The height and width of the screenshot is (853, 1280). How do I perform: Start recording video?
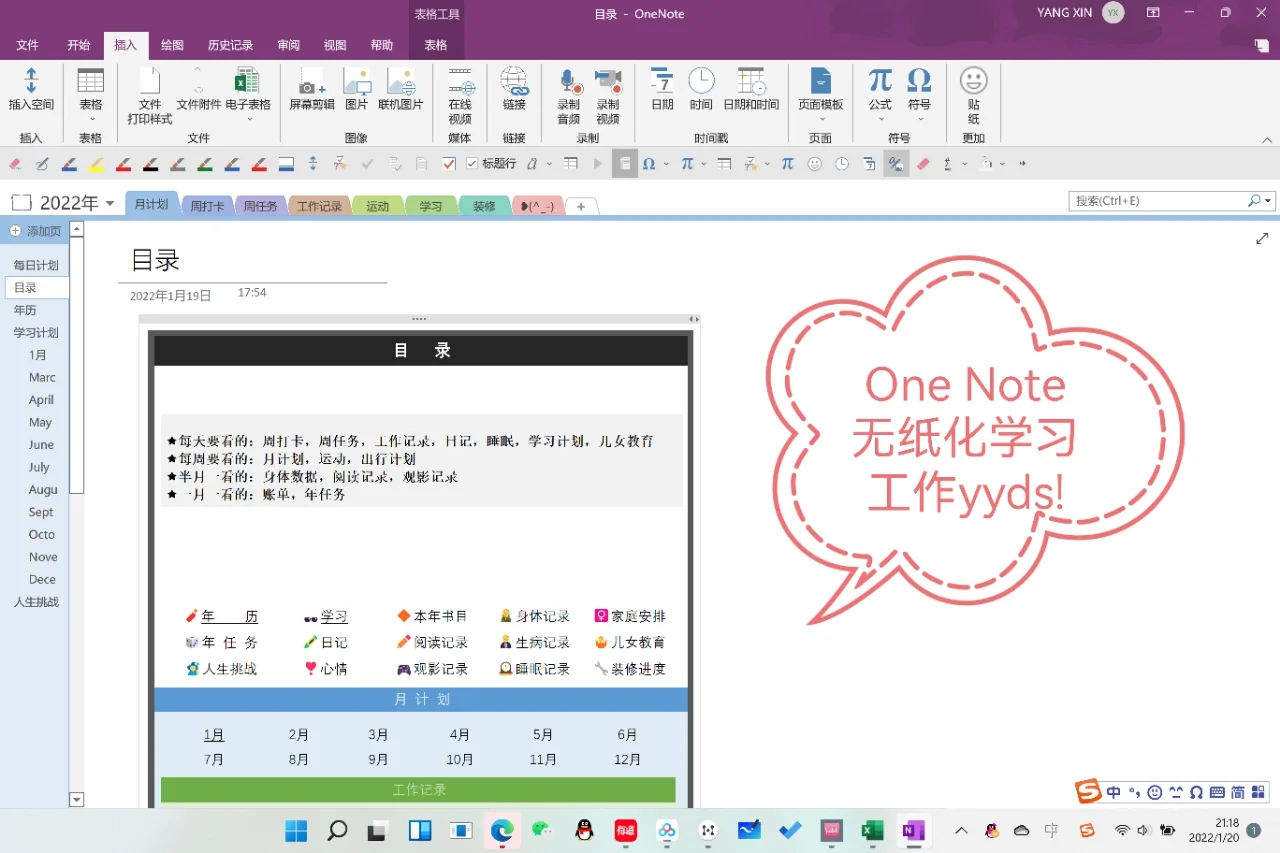[608, 96]
